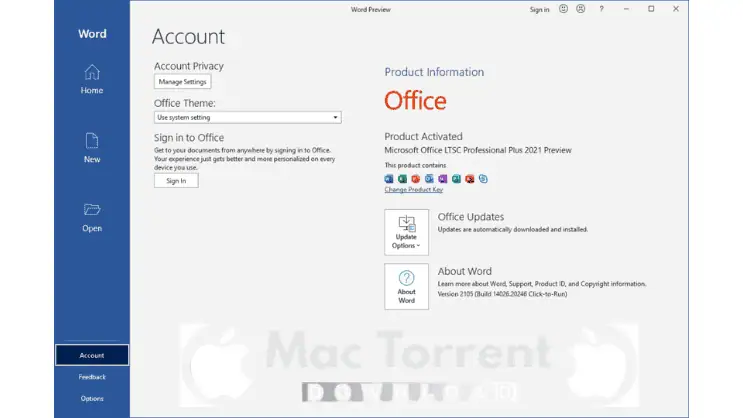743x418 pixels.
Task: Open the New document page
Action: coord(92,148)
